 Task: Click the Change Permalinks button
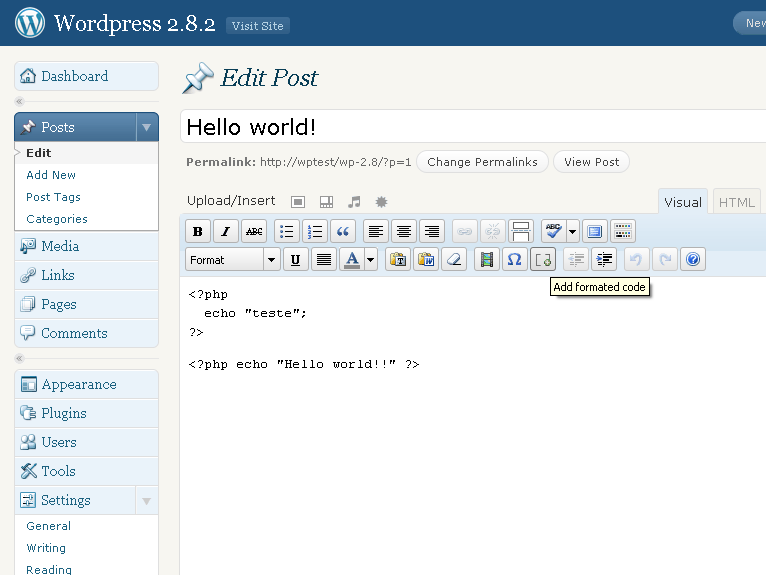click(x=482, y=162)
